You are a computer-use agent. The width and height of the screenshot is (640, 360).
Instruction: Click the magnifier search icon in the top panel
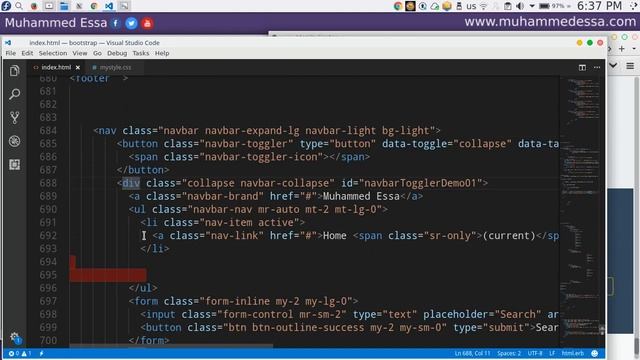point(19,6)
